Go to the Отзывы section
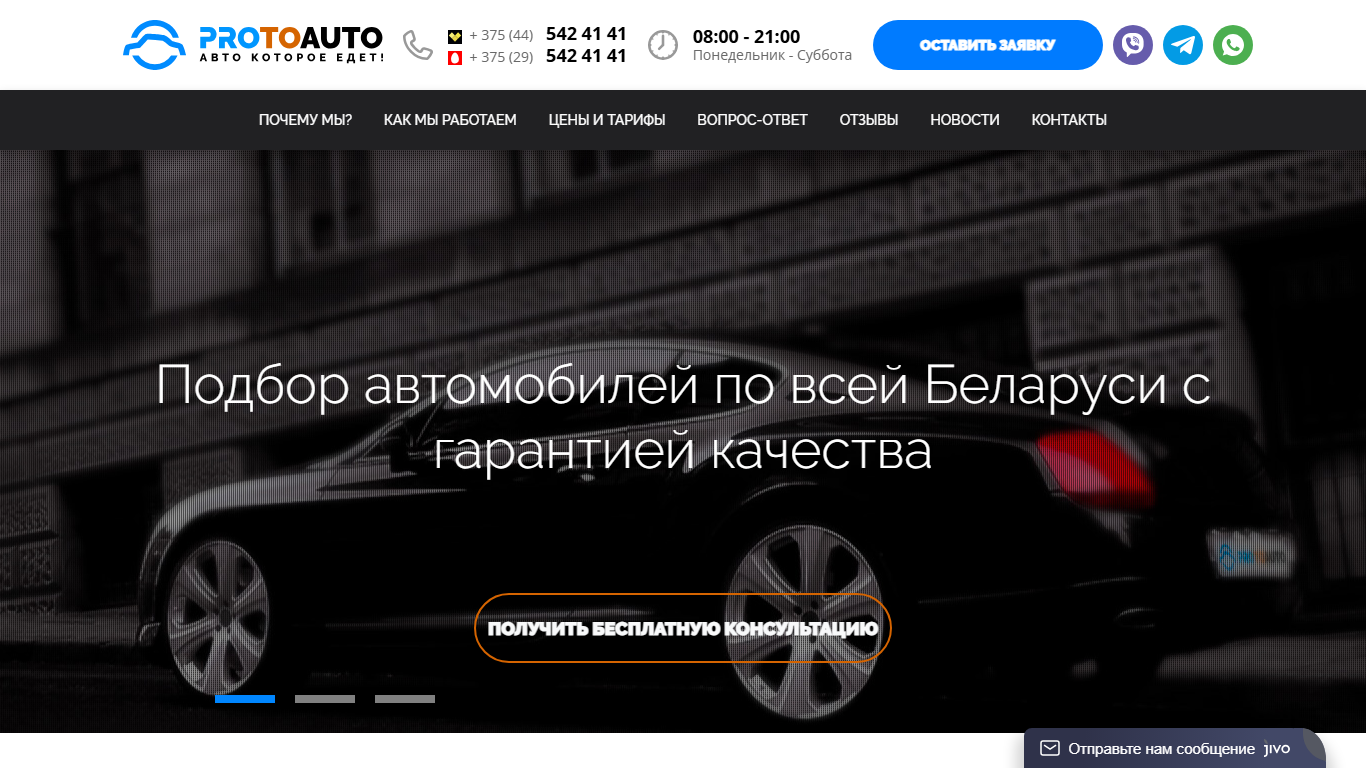Screen dimensions: 1366x768 869,120
